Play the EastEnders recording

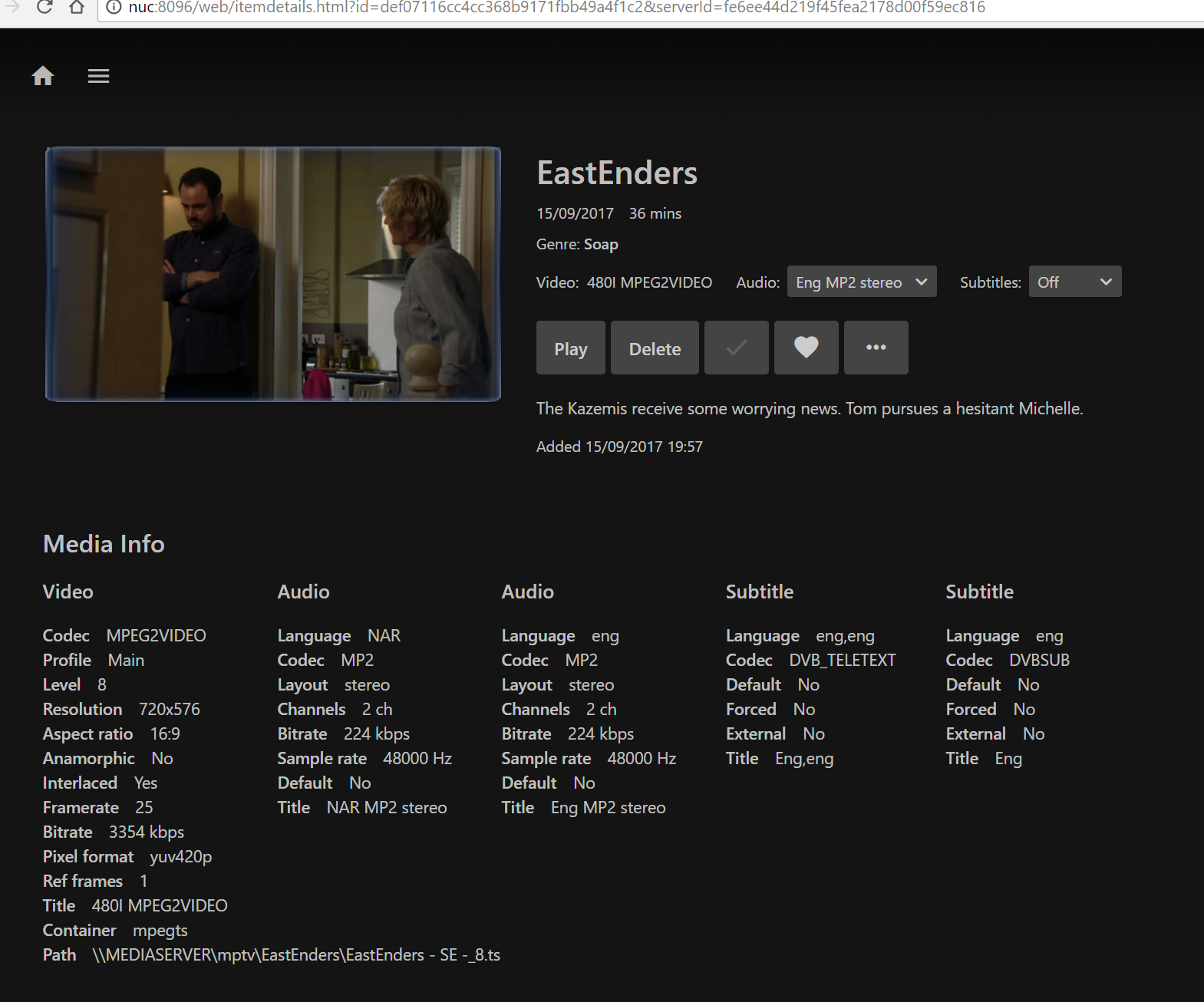(571, 348)
